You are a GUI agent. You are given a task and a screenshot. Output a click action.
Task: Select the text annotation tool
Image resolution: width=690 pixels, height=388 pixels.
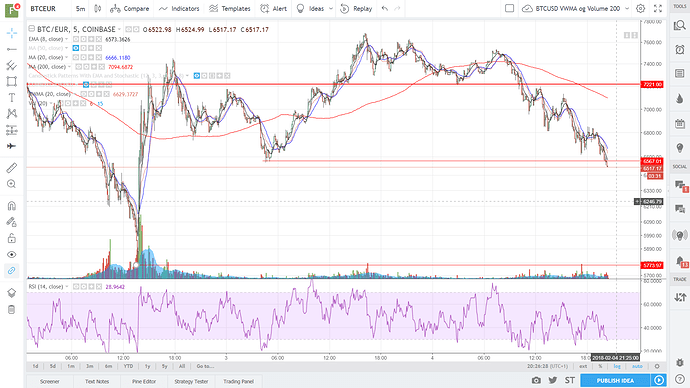11,98
